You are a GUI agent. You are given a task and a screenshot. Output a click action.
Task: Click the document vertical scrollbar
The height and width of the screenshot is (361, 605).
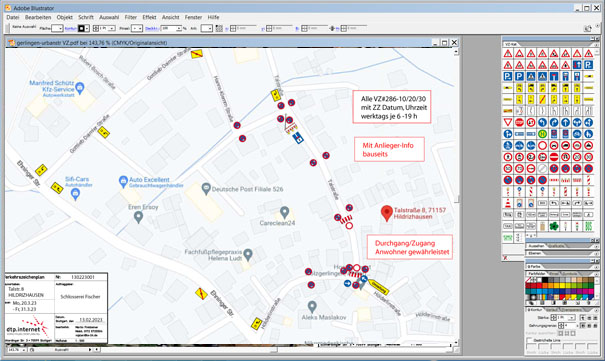(x=456, y=195)
